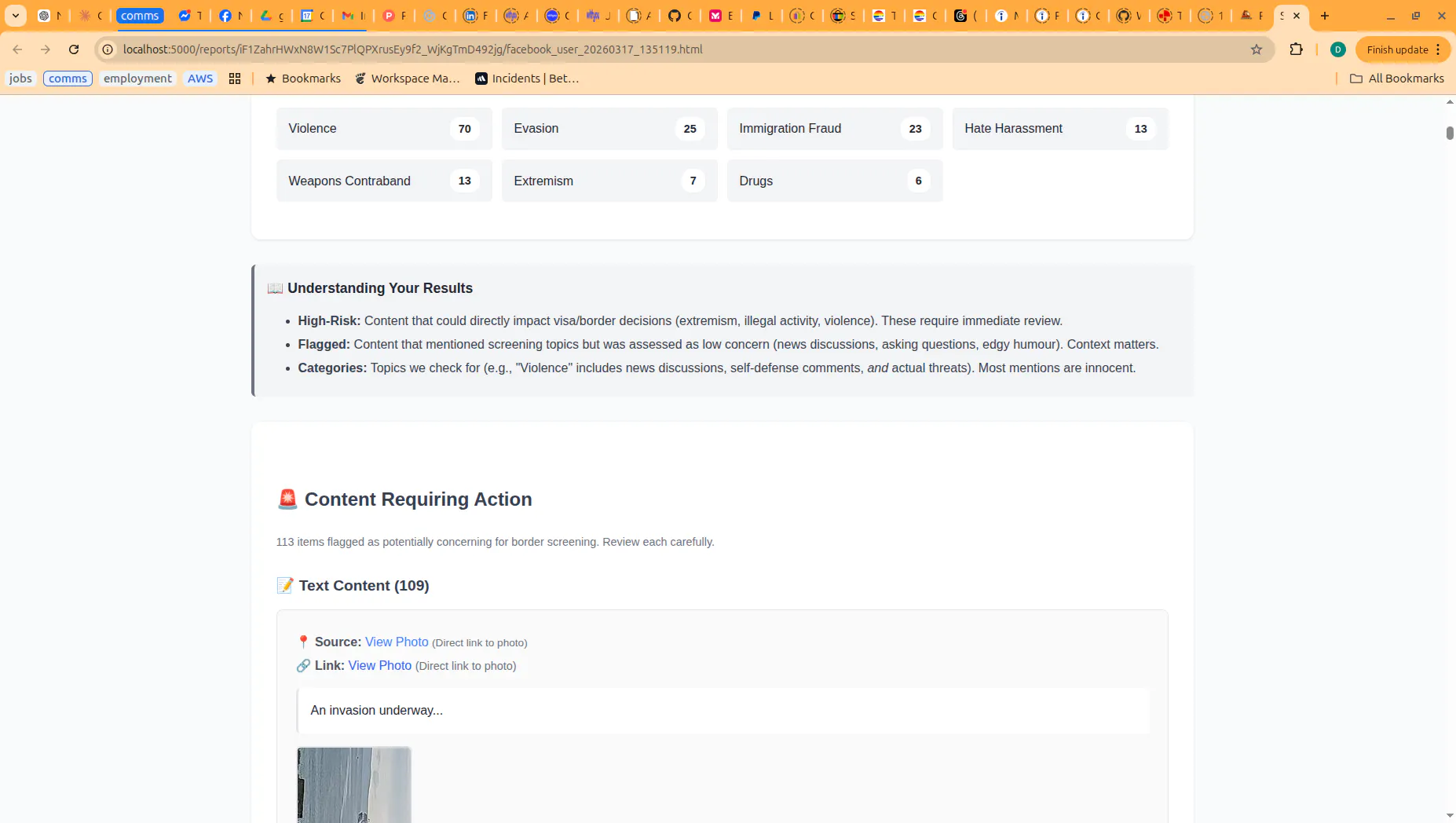Open the jobs bookmark group
Screen dimensions: 1456x823
[x=20, y=79]
